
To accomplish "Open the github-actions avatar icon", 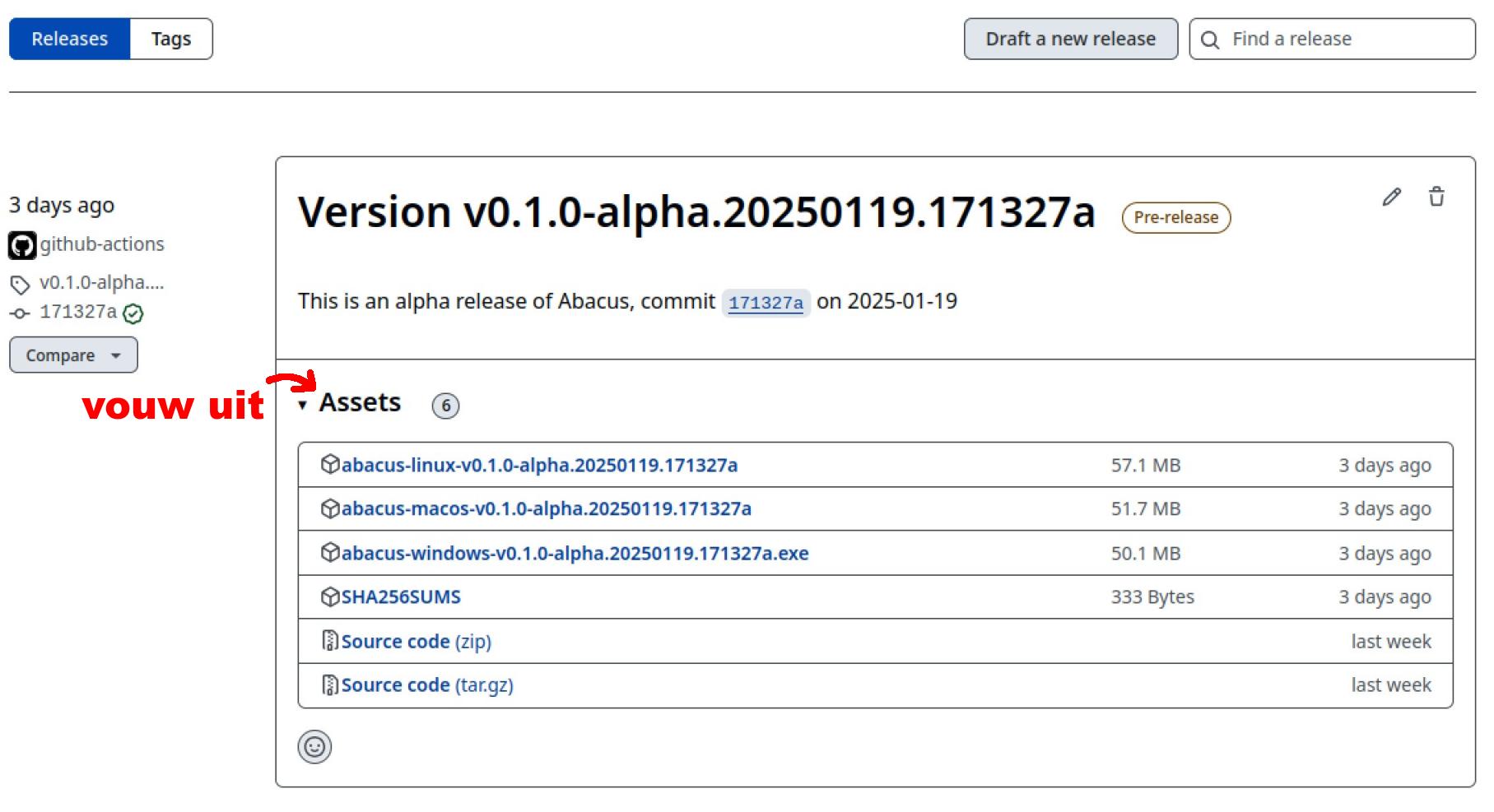I will click(x=22, y=245).
